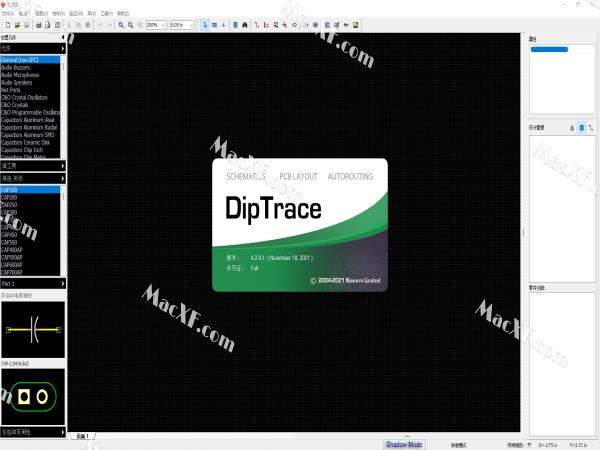The width and height of the screenshot is (600, 450).
Task: Select the sheet tab below canvas
Action: tap(82, 436)
